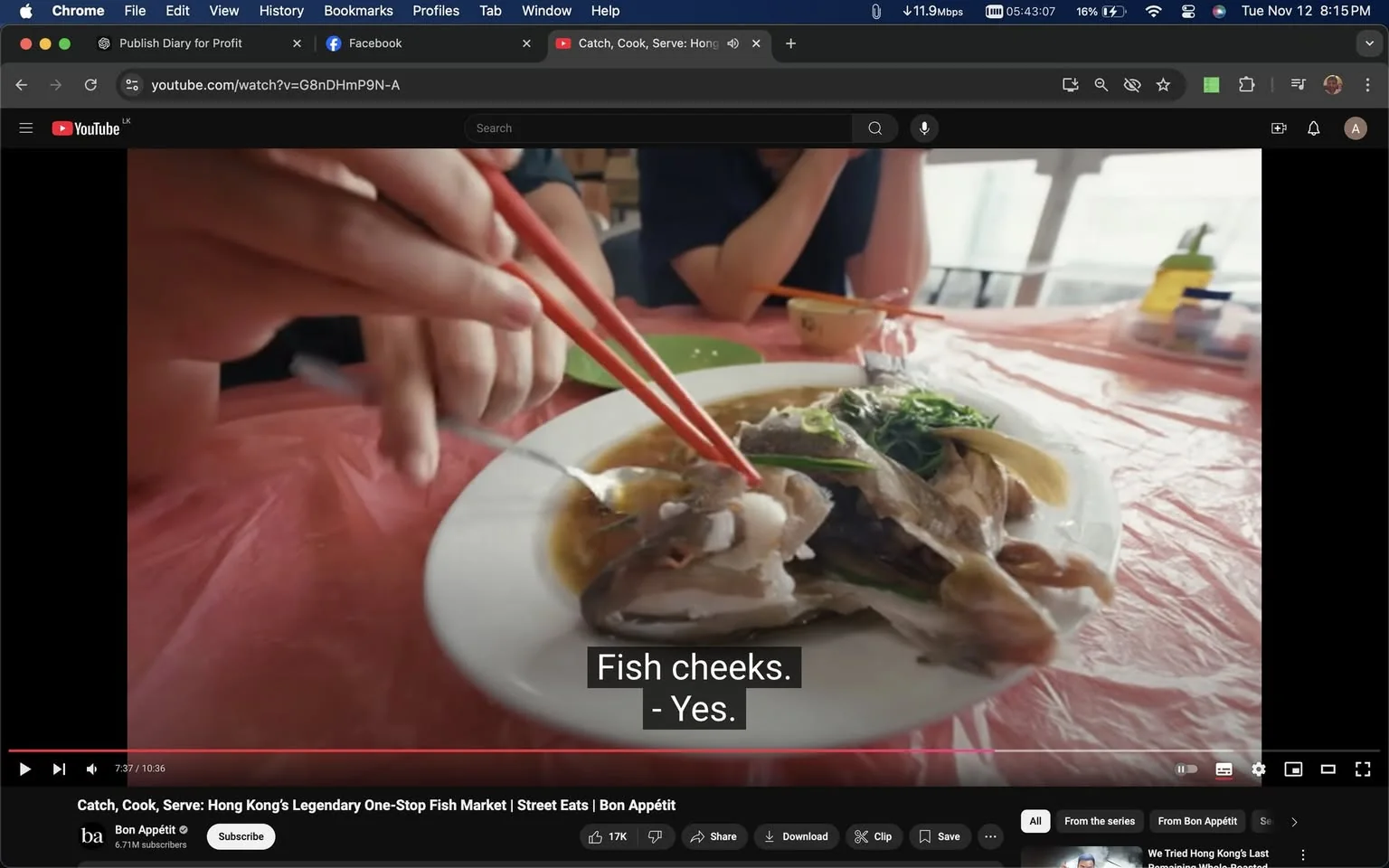Open the History menu
Image resolution: width=1389 pixels, height=868 pixels.
tap(281, 11)
